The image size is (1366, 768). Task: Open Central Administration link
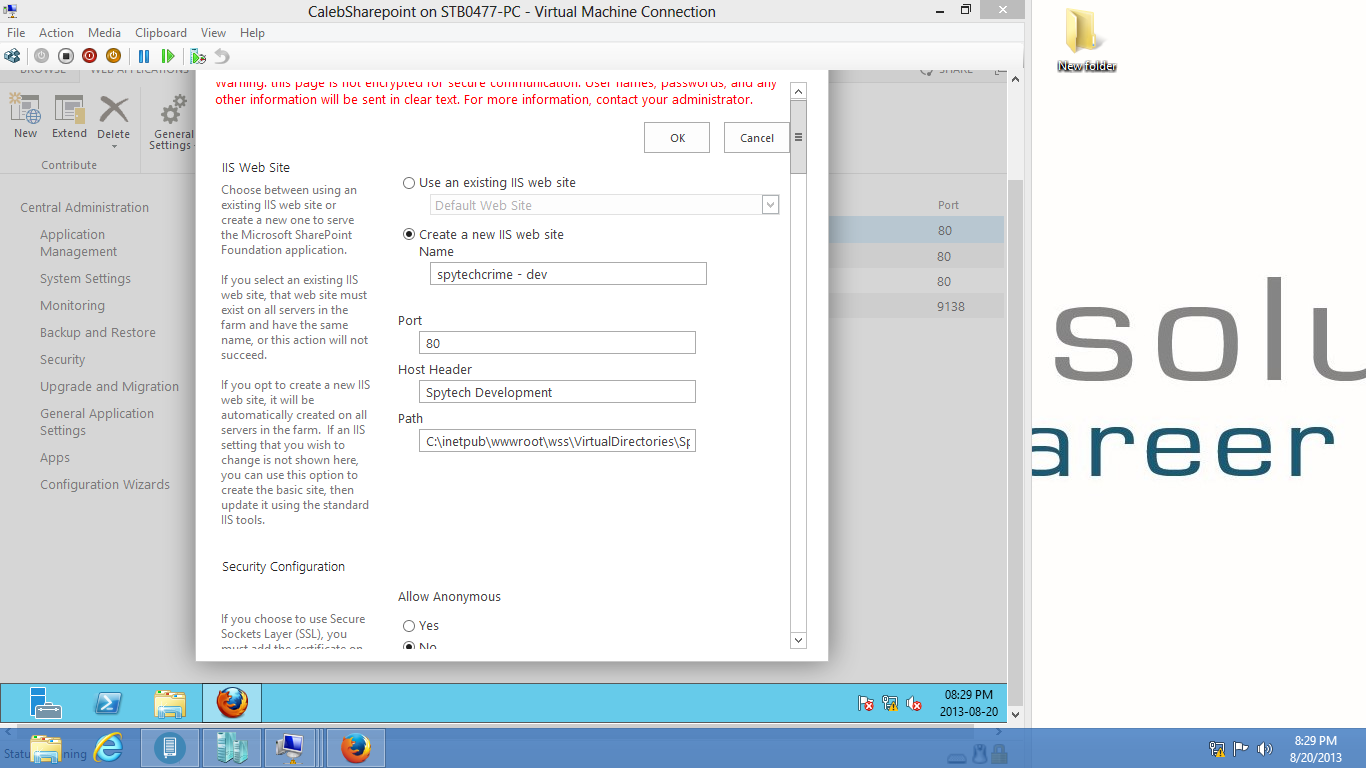click(x=84, y=208)
